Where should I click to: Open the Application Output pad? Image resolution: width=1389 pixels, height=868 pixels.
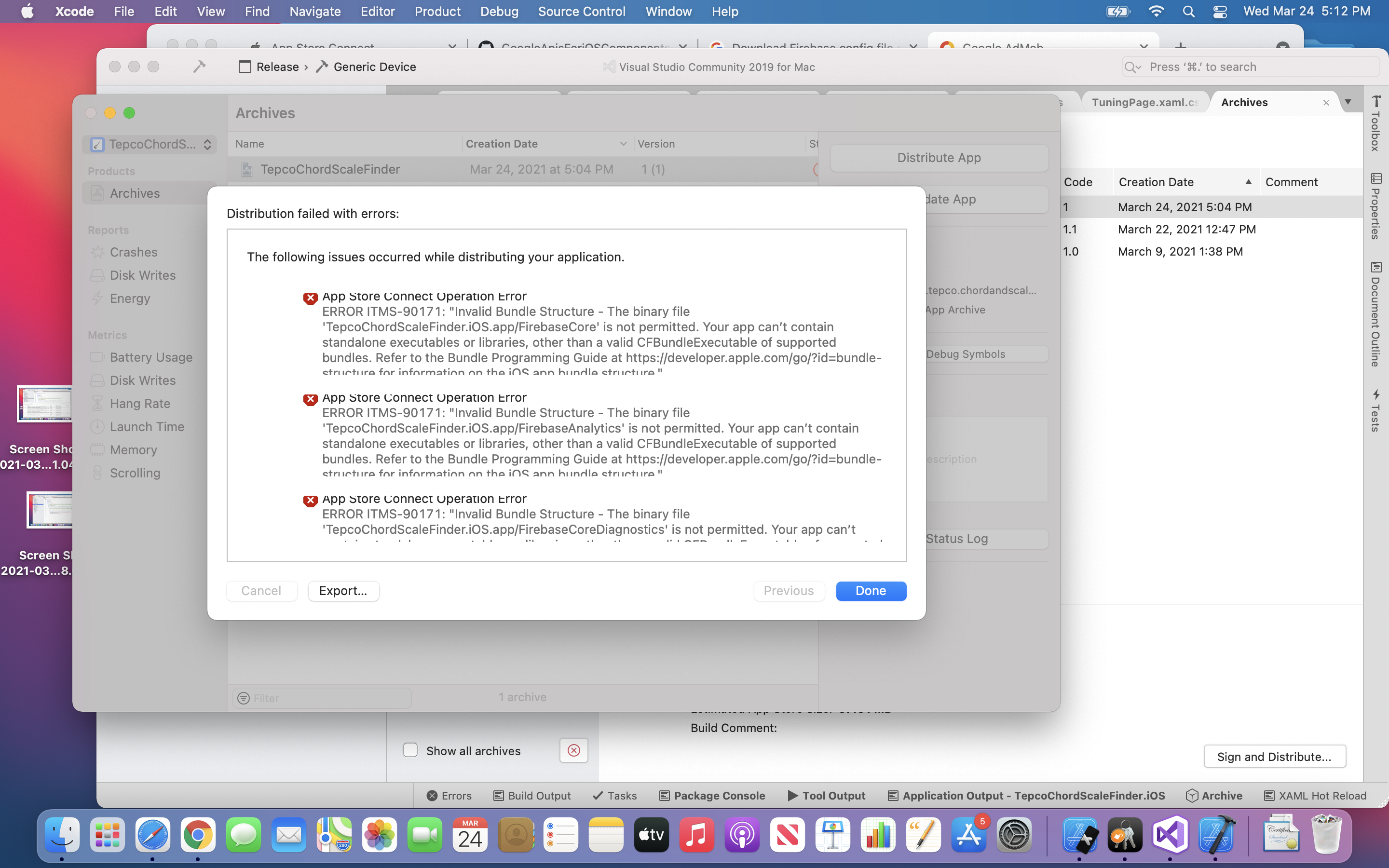click(x=1026, y=796)
